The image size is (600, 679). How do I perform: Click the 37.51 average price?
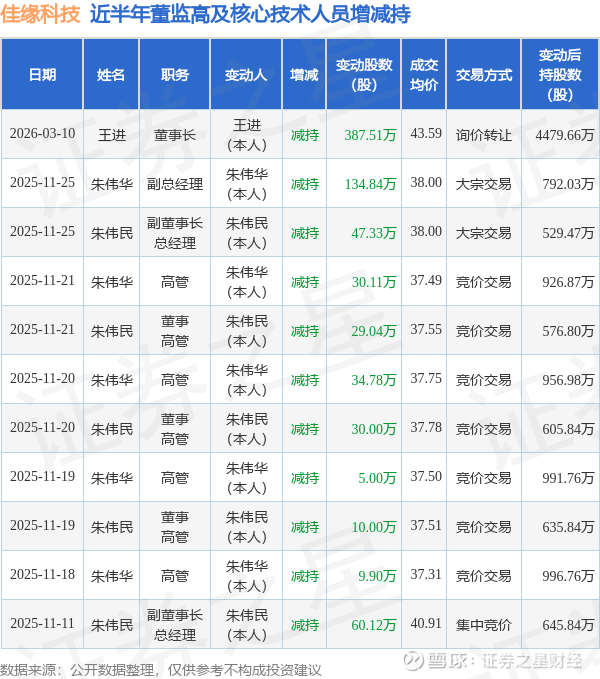coord(426,525)
